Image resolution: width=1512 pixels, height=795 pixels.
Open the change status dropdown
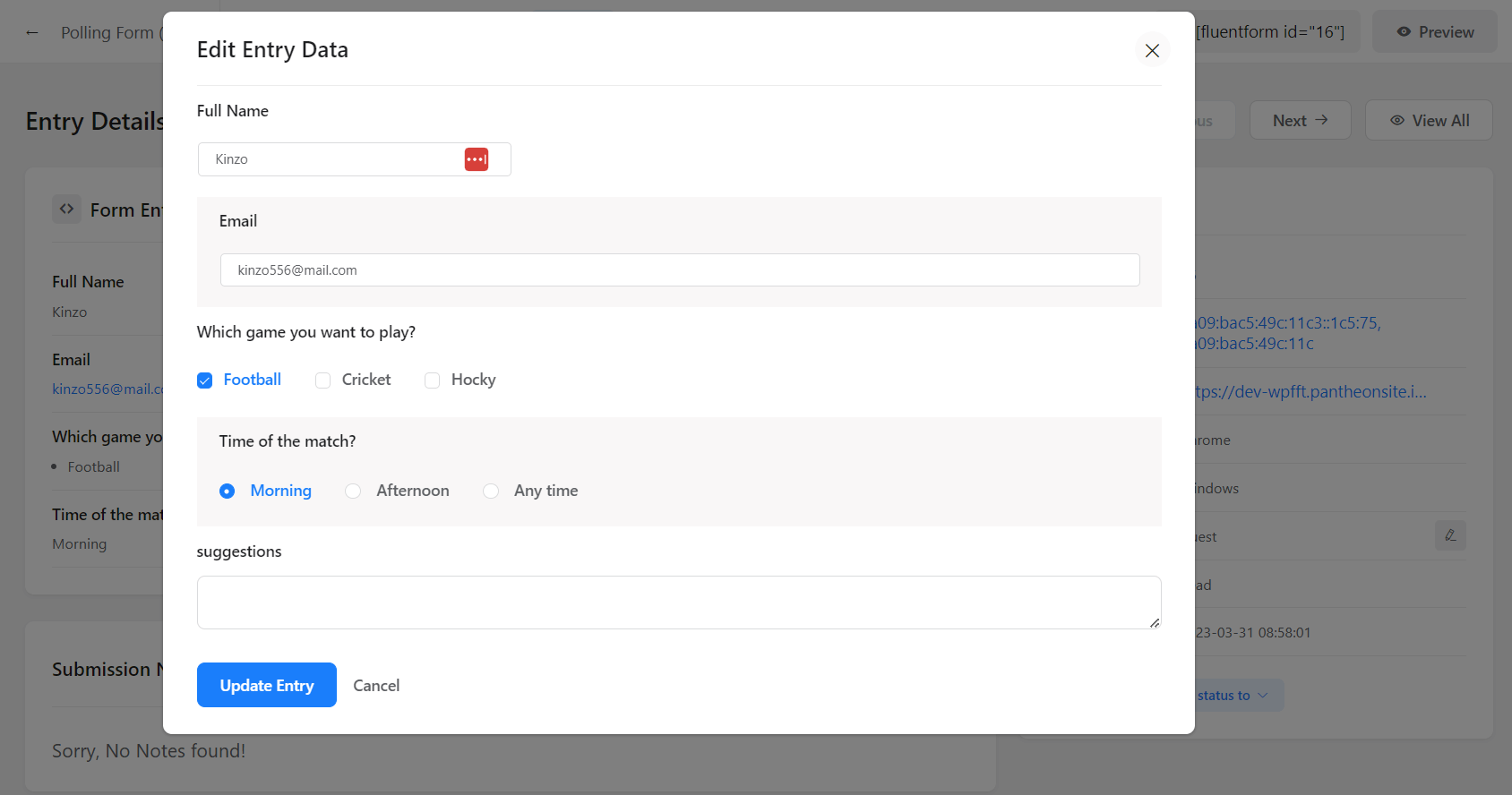pos(1236,696)
